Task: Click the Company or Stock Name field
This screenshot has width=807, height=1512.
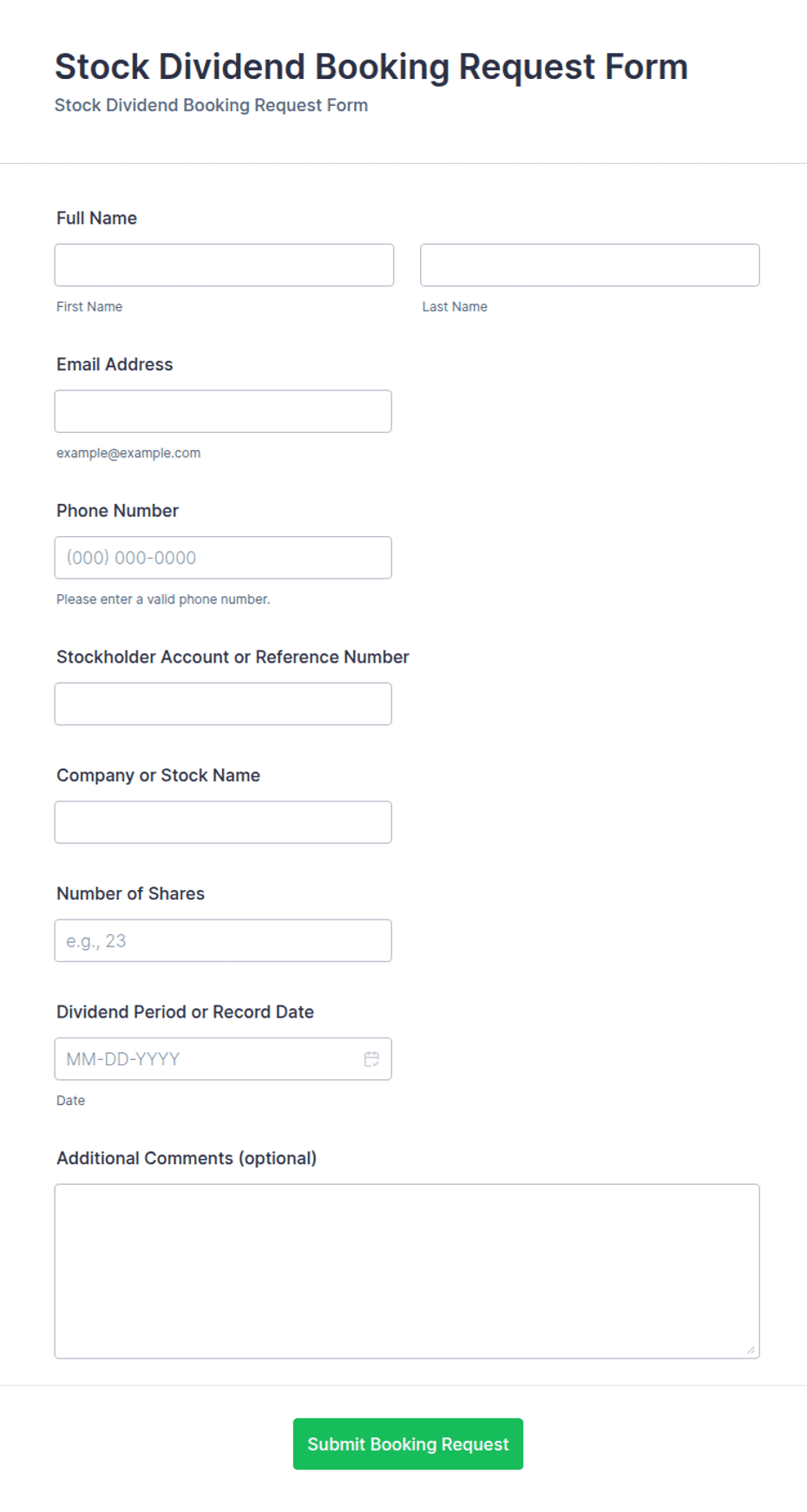Action: 223,822
